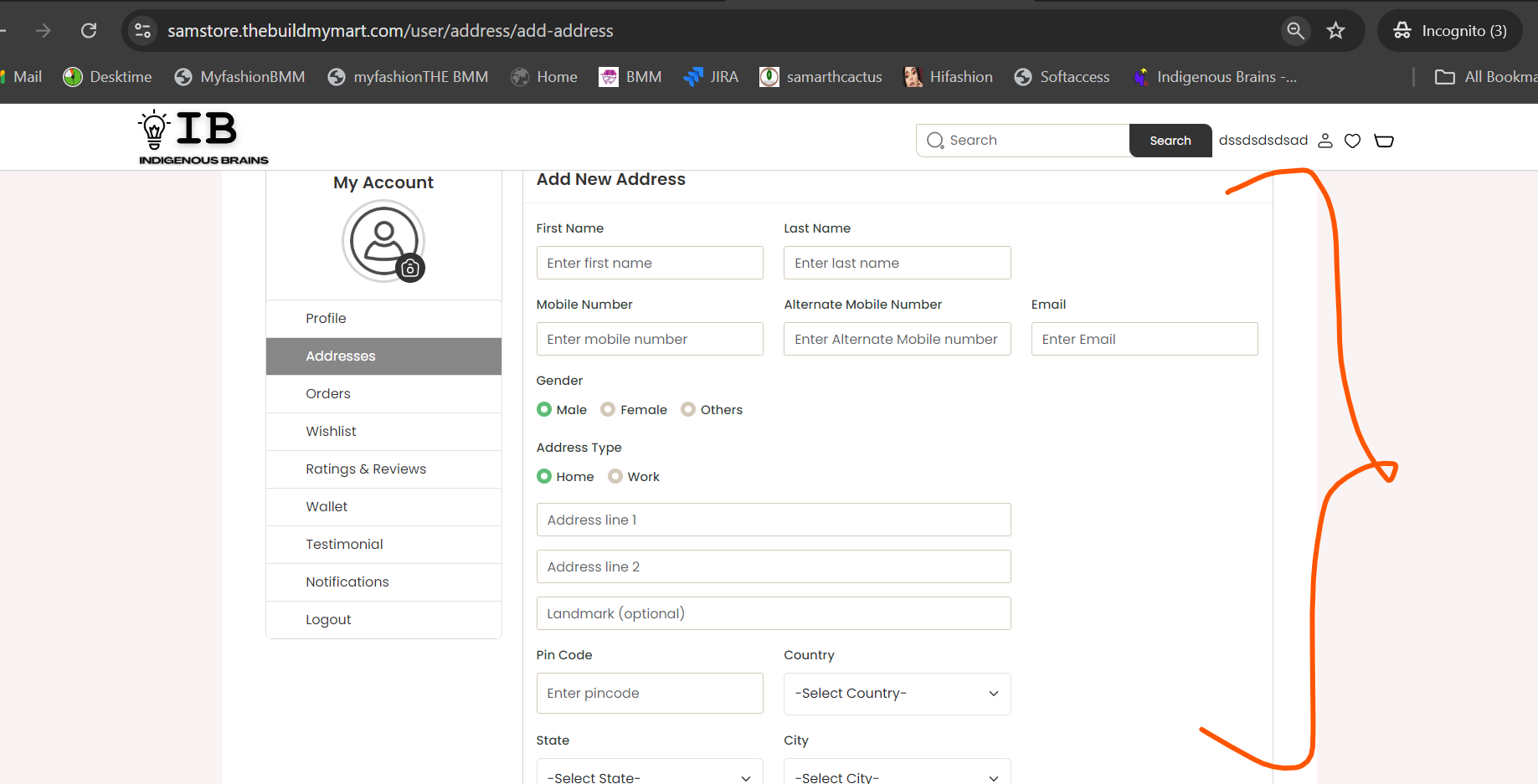Click the Enter pincode field
Image resolution: width=1538 pixels, height=784 pixels.
click(x=650, y=693)
